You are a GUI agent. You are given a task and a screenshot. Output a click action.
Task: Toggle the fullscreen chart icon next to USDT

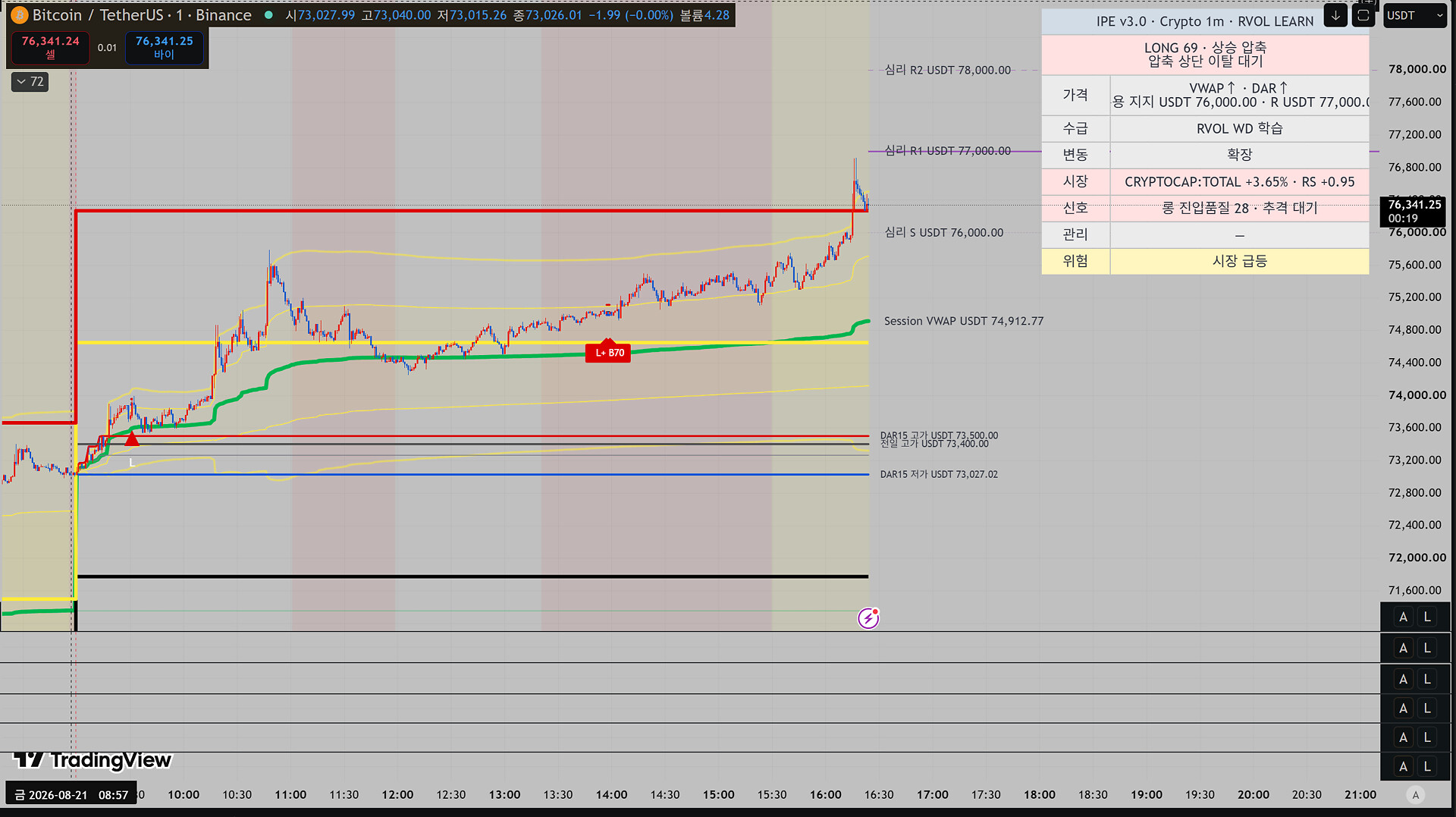pyautogui.click(x=1363, y=15)
